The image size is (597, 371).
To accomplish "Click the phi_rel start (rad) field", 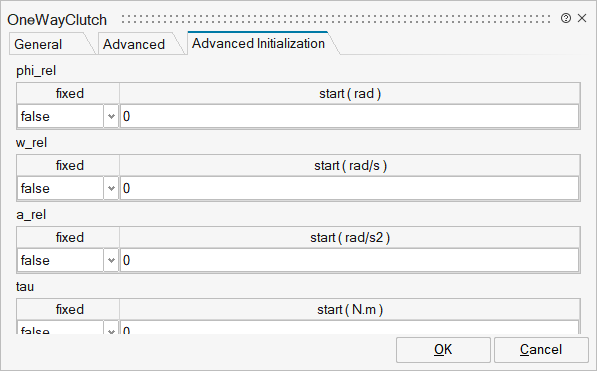I will tap(350, 116).
